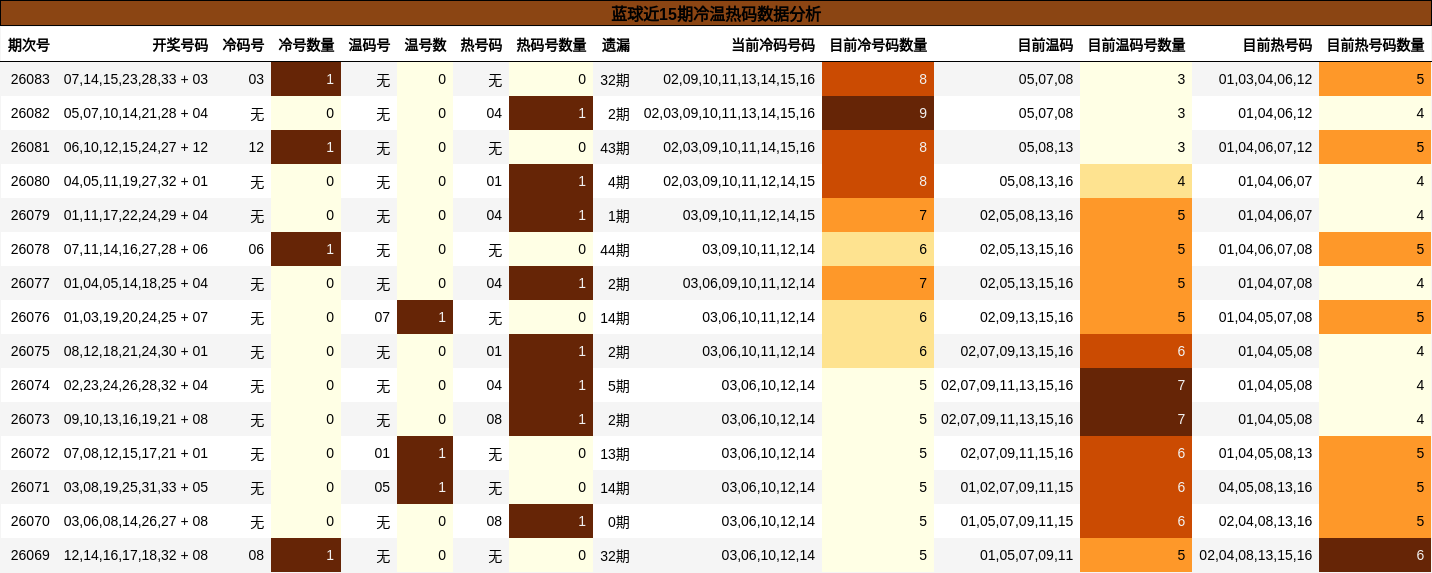Click the dark brown cold count 9 cell
Viewport: 1432px width, 573px height.
(878, 113)
